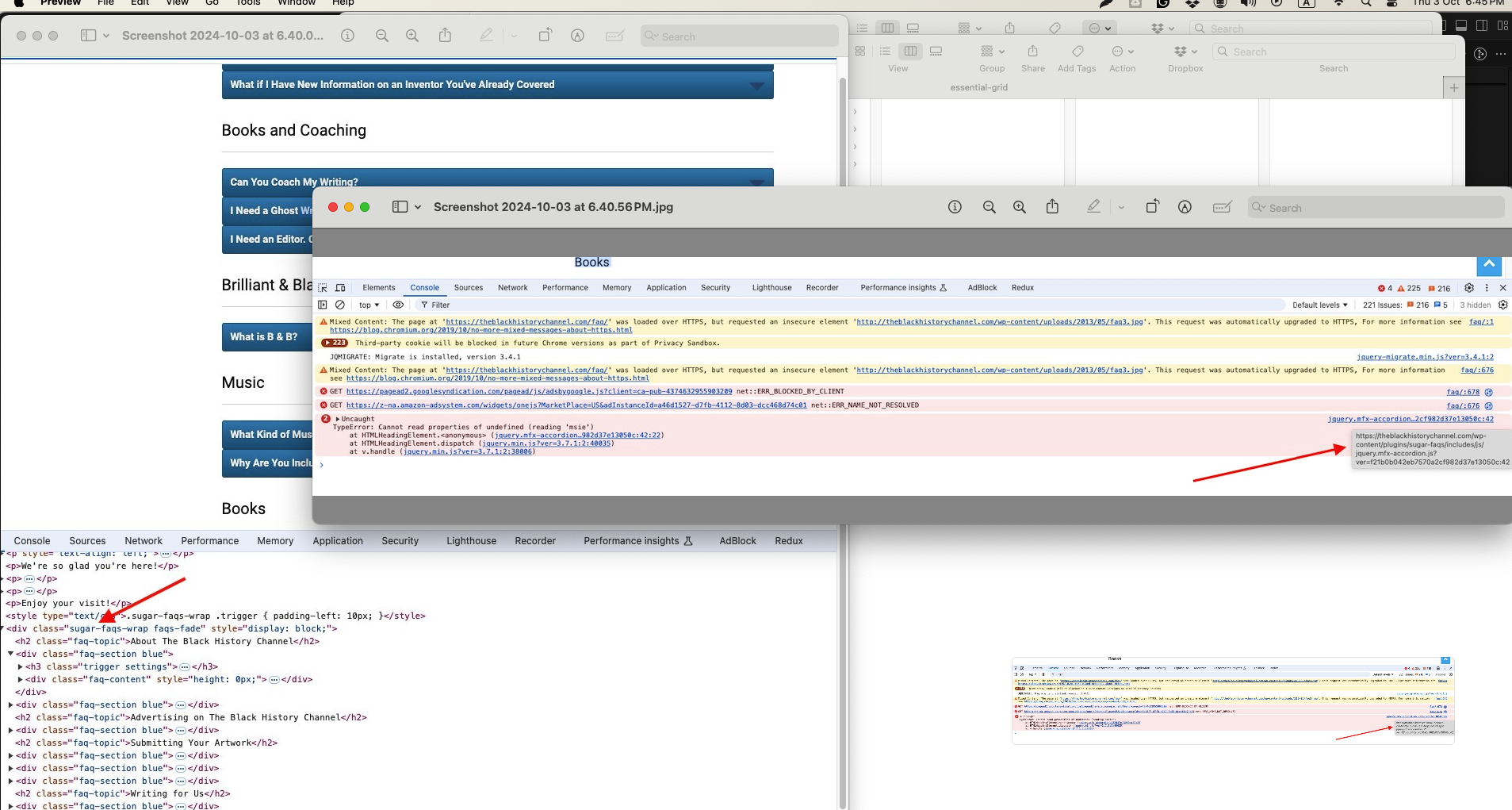Zoom in in the rear Preview window

pyautogui.click(x=412, y=36)
